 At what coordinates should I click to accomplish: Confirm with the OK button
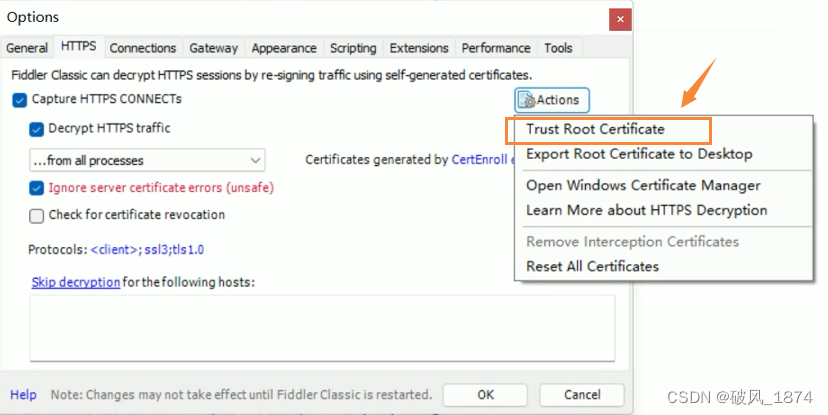pos(485,395)
